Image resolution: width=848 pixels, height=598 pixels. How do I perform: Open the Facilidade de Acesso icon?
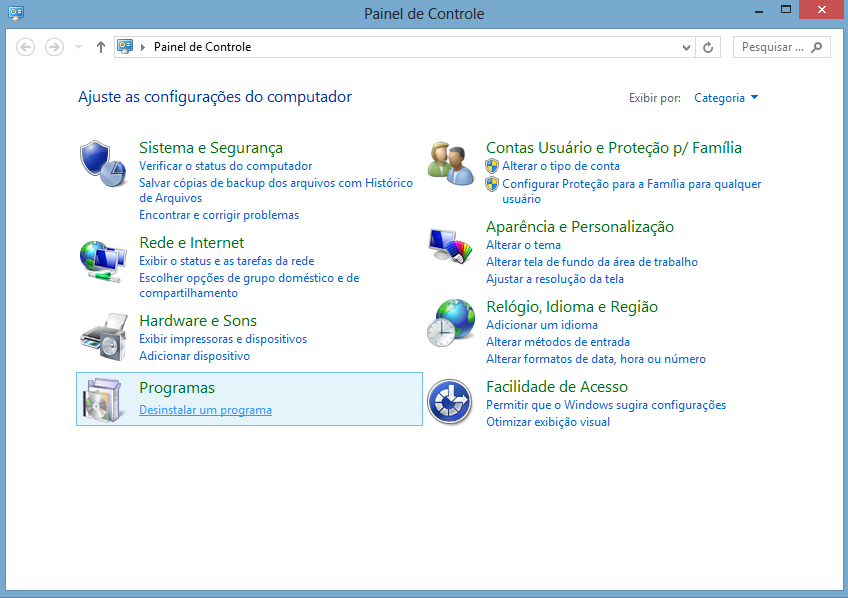point(450,402)
